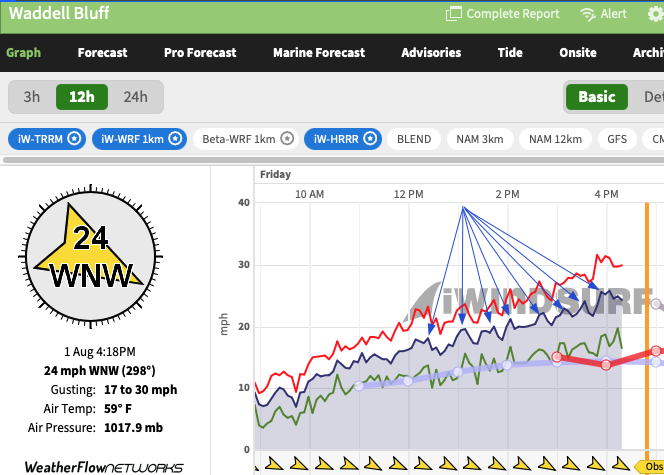Viewport: 664px width, 475px height.
Task: Click the 2 PM time label
Action: coord(507,194)
